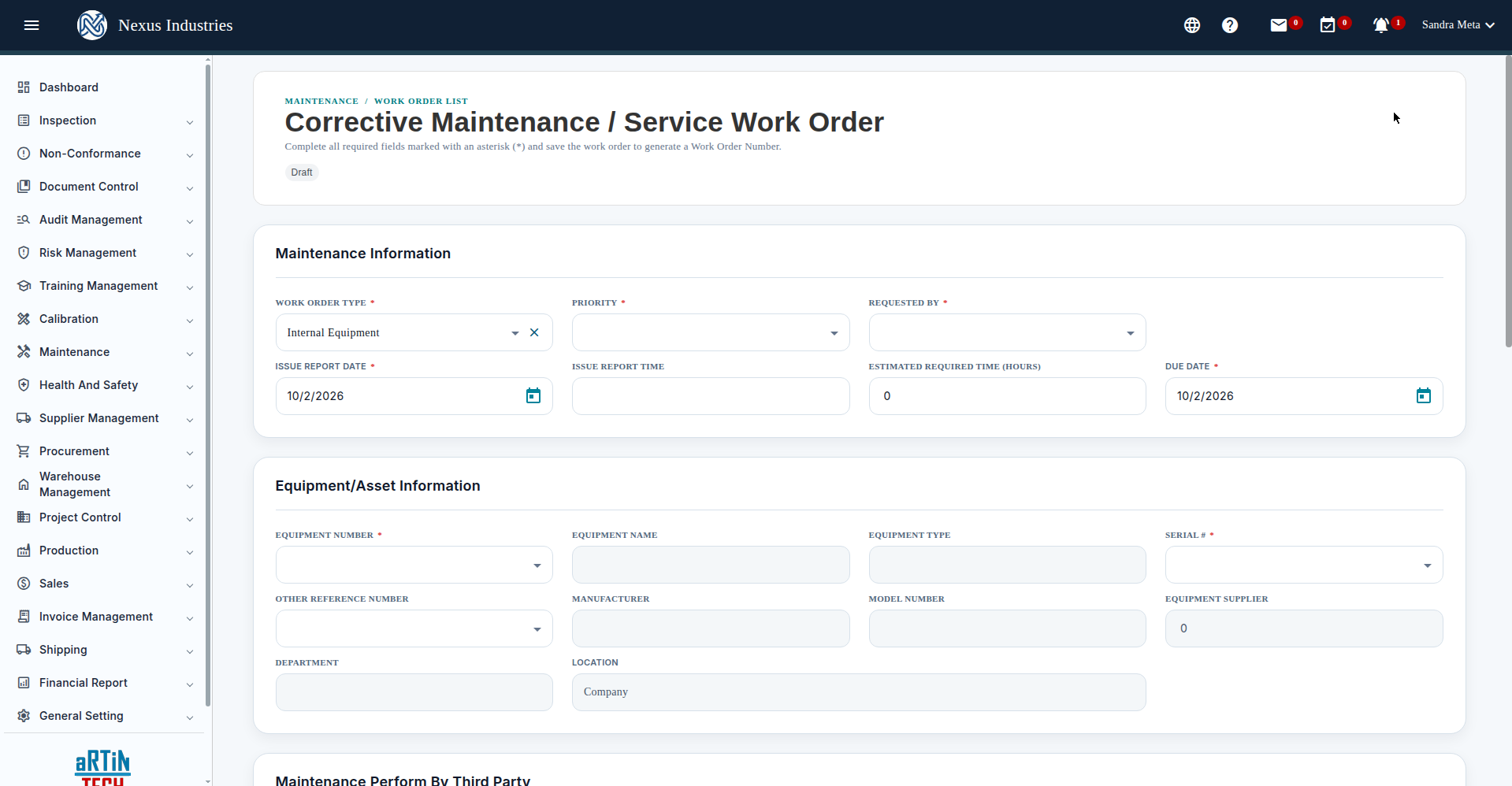Open the tasks calendar-check icon
1512x786 pixels.
point(1328,25)
